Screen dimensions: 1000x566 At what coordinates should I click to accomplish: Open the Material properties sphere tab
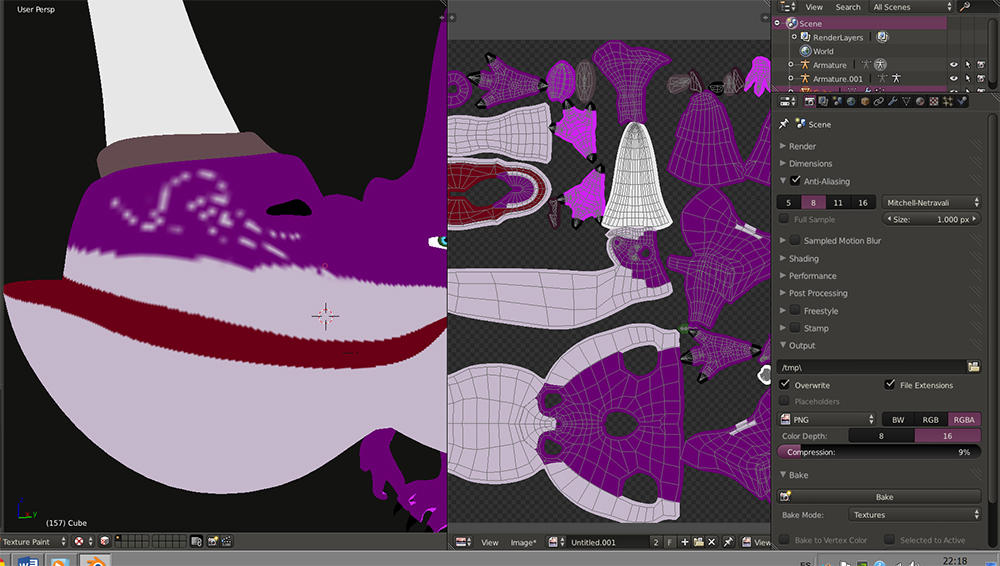point(920,101)
